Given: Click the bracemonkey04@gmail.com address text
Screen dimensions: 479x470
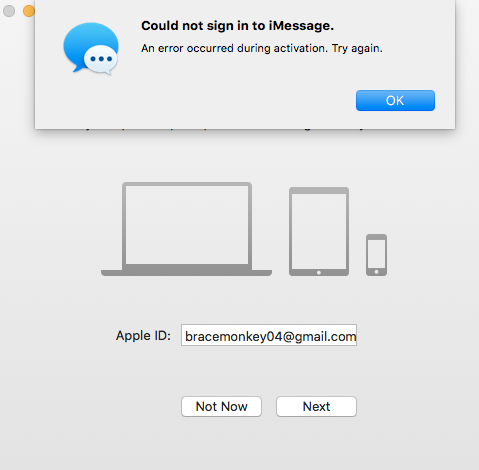Looking at the screenshot, I should 270,337.
